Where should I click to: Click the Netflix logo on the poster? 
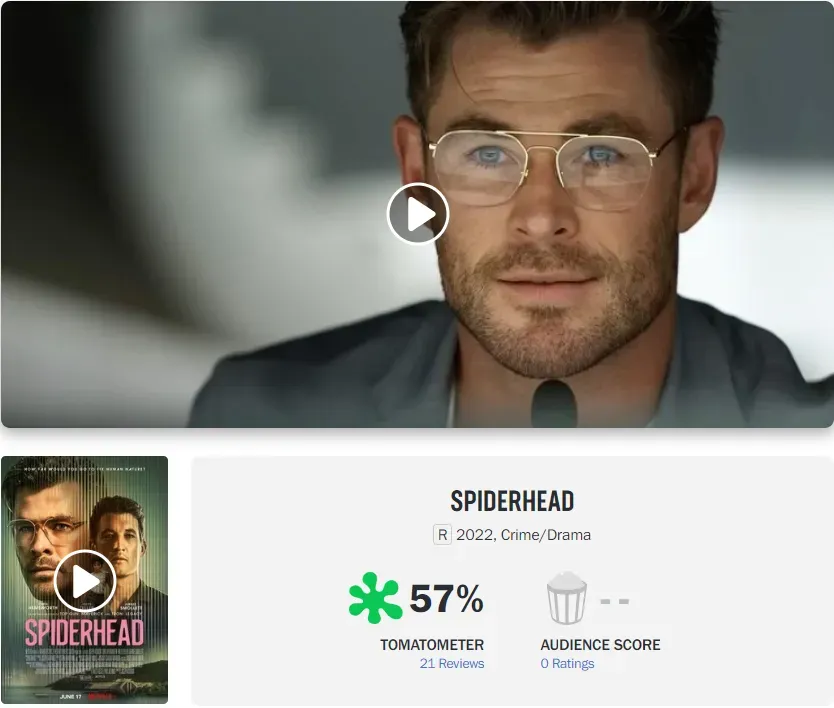[99, 696]
